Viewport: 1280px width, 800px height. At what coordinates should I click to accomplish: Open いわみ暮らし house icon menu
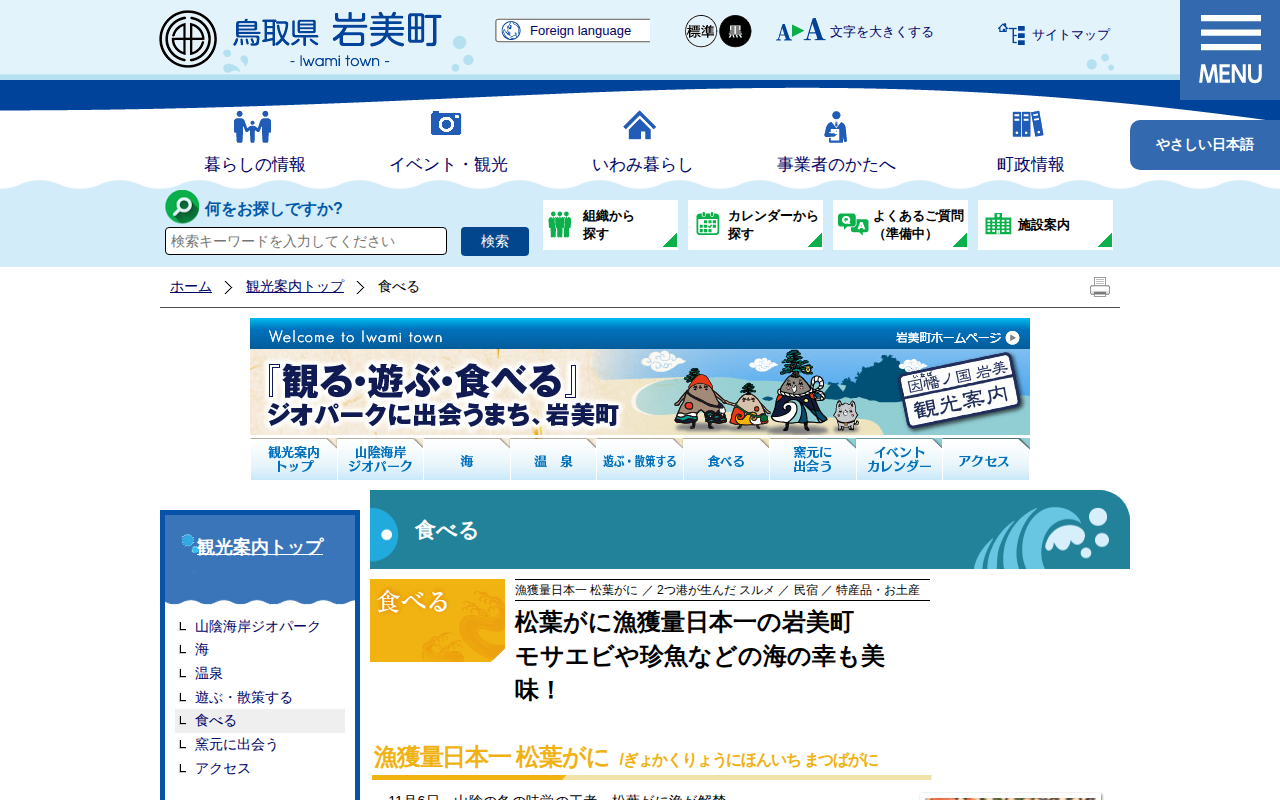[x=641, y=143]
